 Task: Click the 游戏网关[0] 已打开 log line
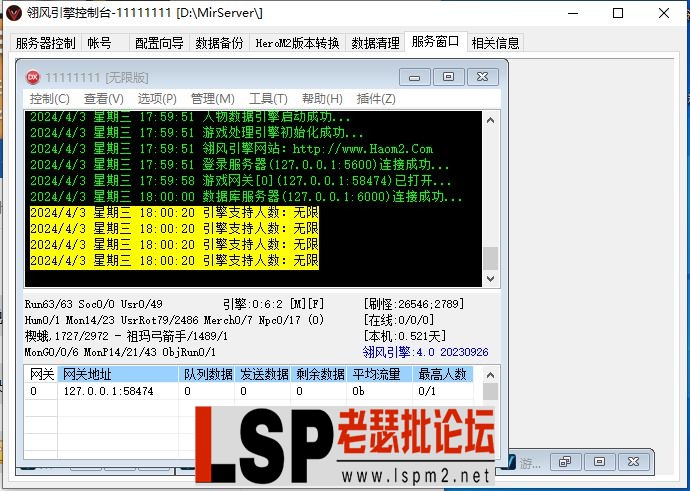click(241, 180)
